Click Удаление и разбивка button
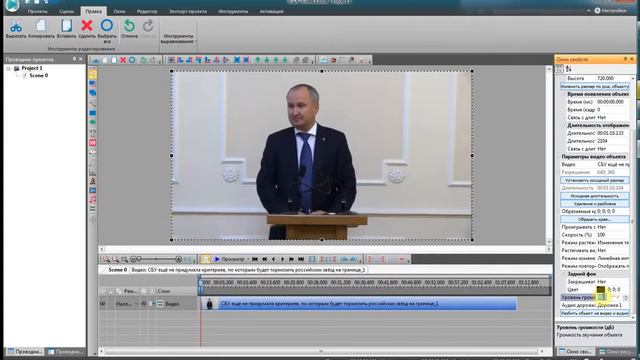This screenshot has height=360, width=640. coord(595,204)
